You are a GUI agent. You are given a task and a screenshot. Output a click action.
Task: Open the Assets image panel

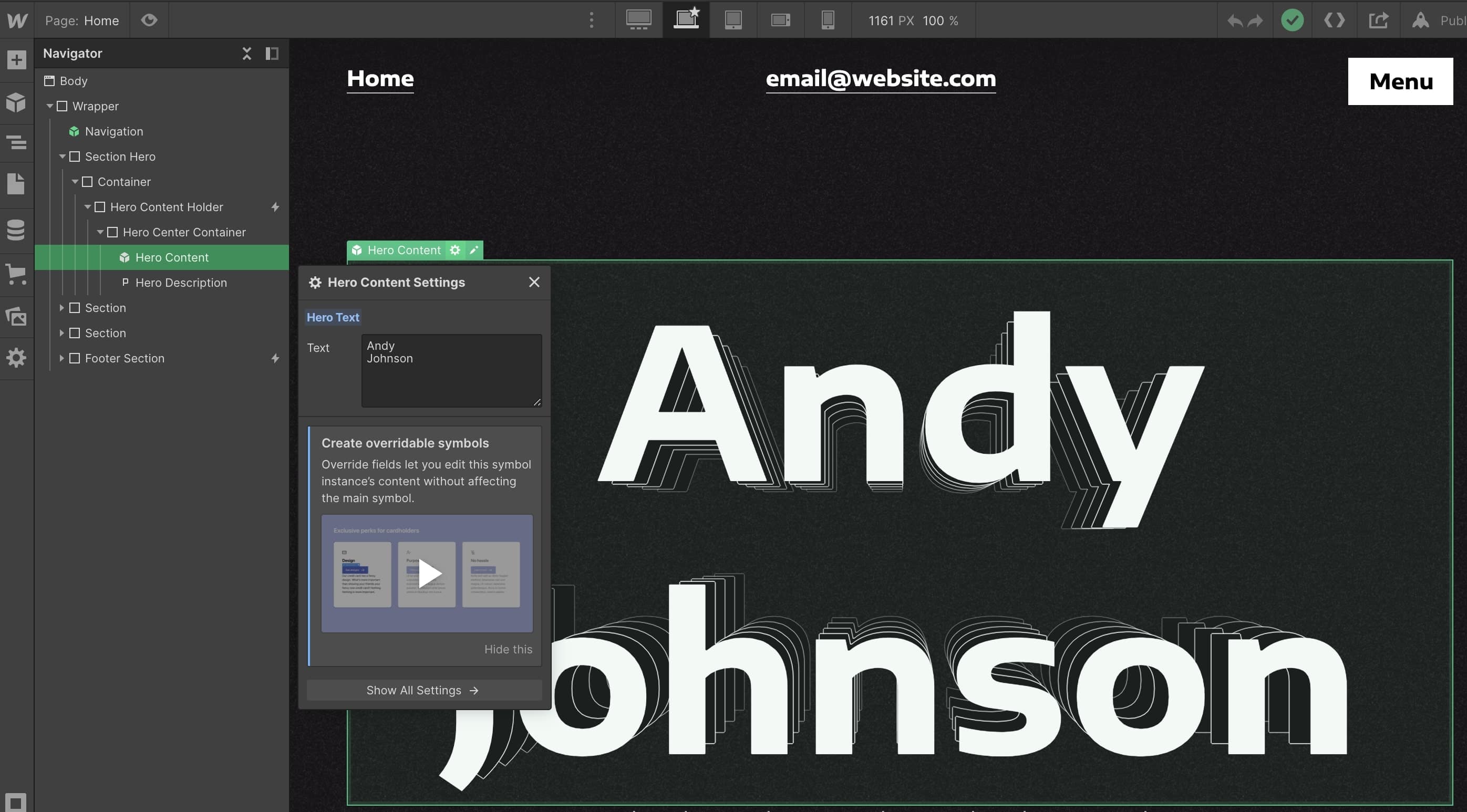(x=16, y=317)
